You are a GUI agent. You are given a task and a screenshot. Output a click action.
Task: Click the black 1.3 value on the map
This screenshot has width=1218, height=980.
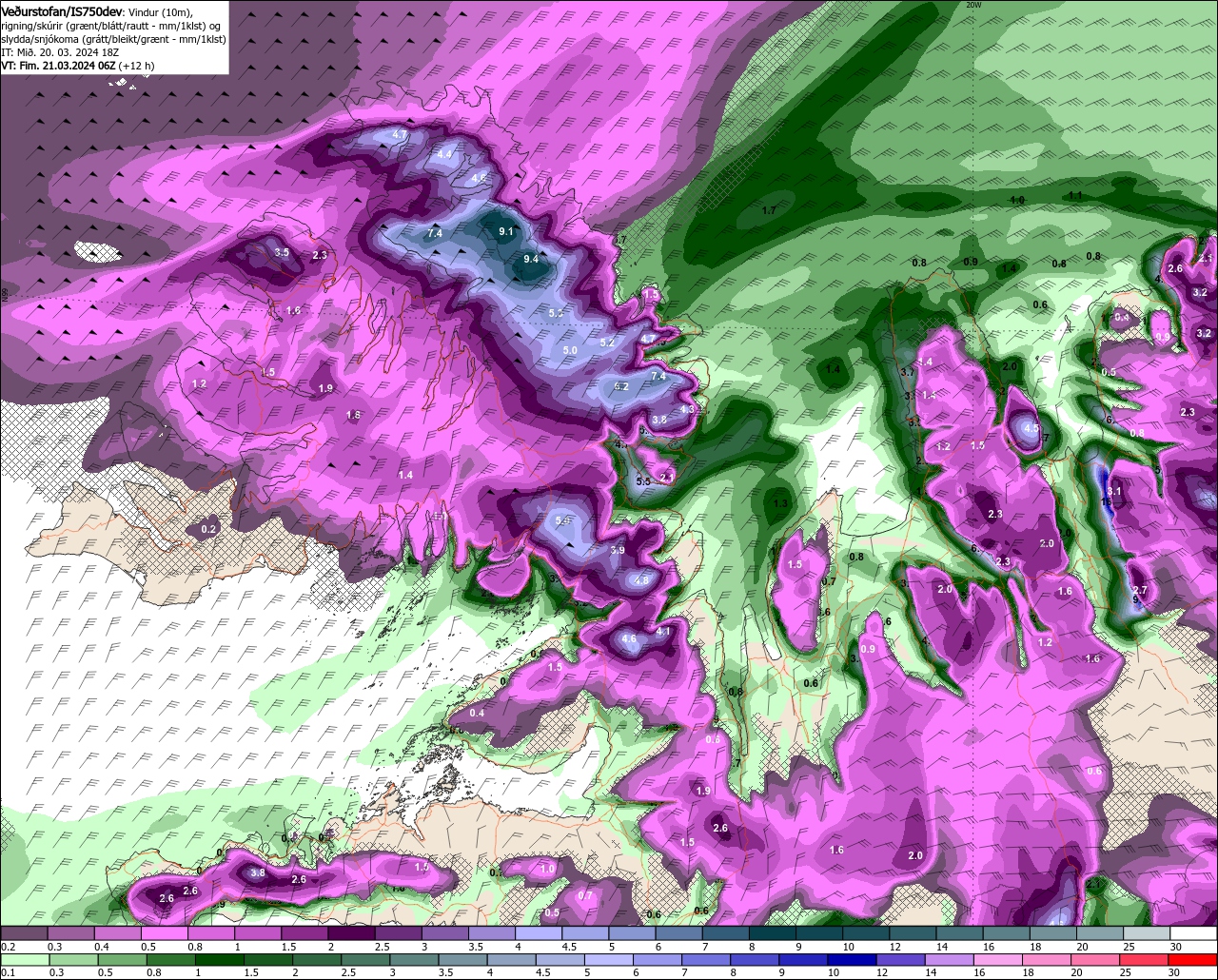[781, 503]
